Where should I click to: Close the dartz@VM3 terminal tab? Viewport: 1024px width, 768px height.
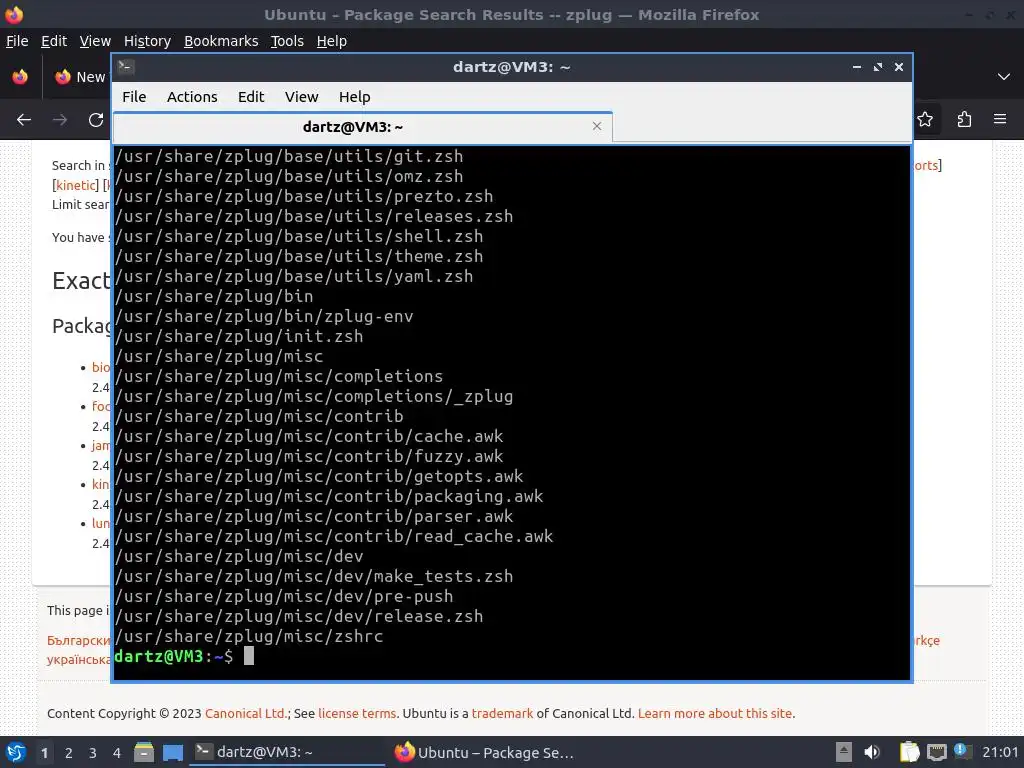click(596, 126)
